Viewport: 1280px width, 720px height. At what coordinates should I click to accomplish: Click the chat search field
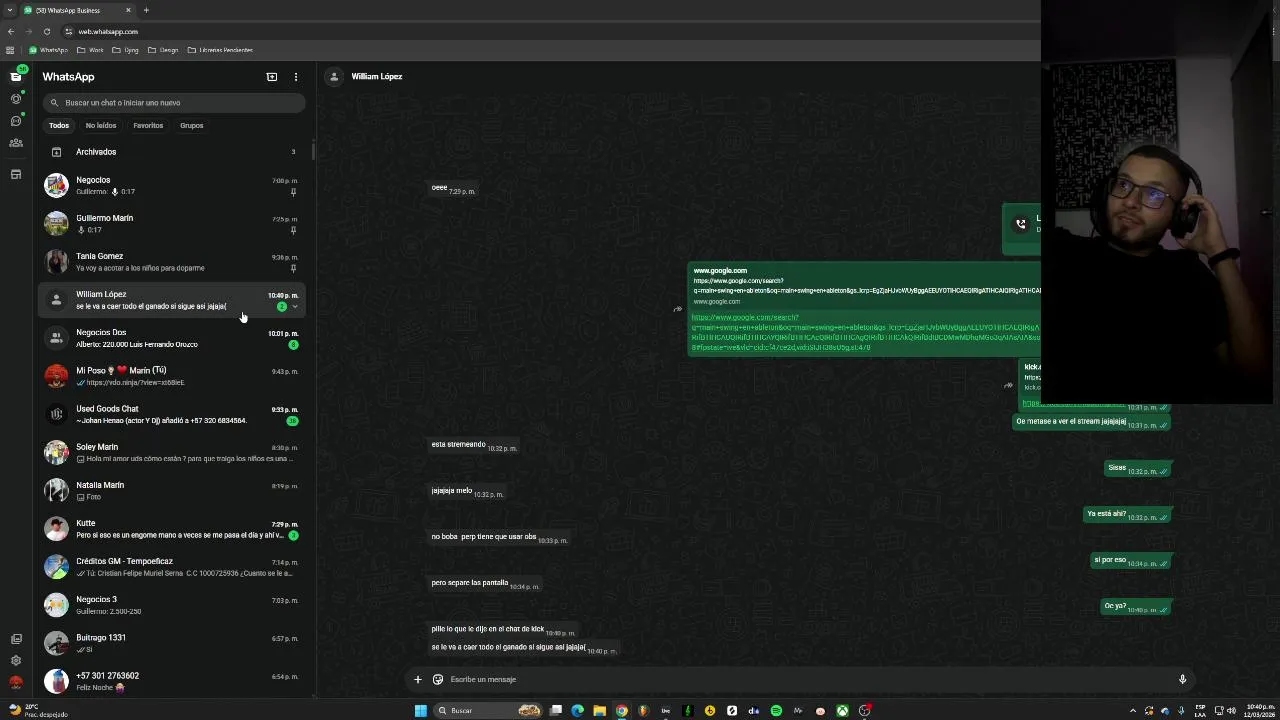point(174,102)
